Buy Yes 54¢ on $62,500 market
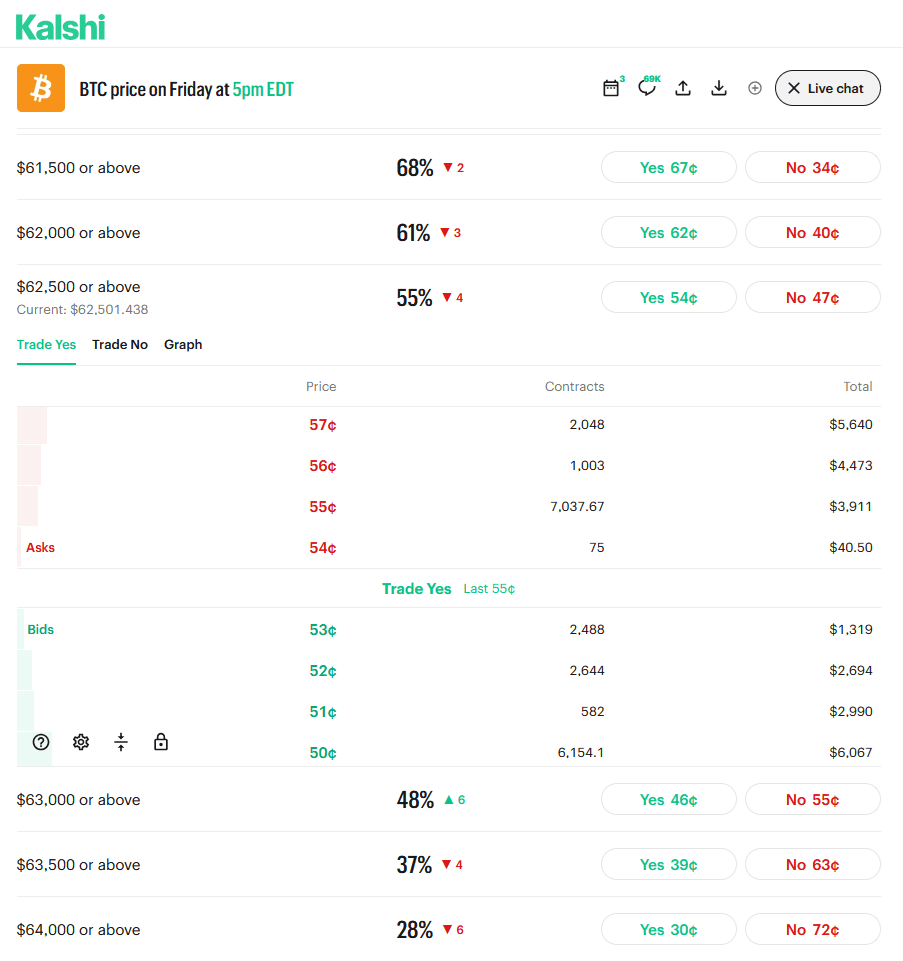 click(669, 297)
